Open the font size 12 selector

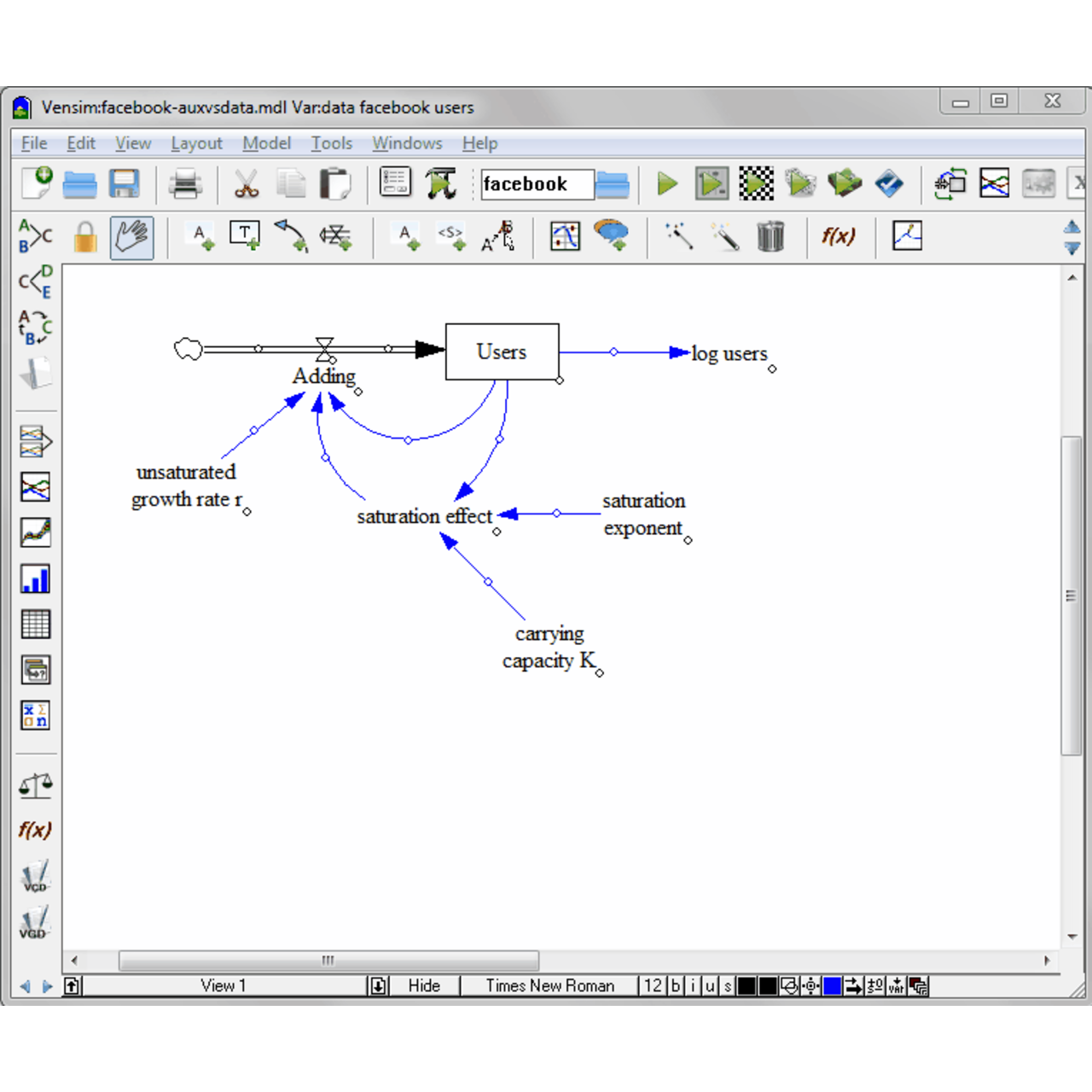[653, 986]
